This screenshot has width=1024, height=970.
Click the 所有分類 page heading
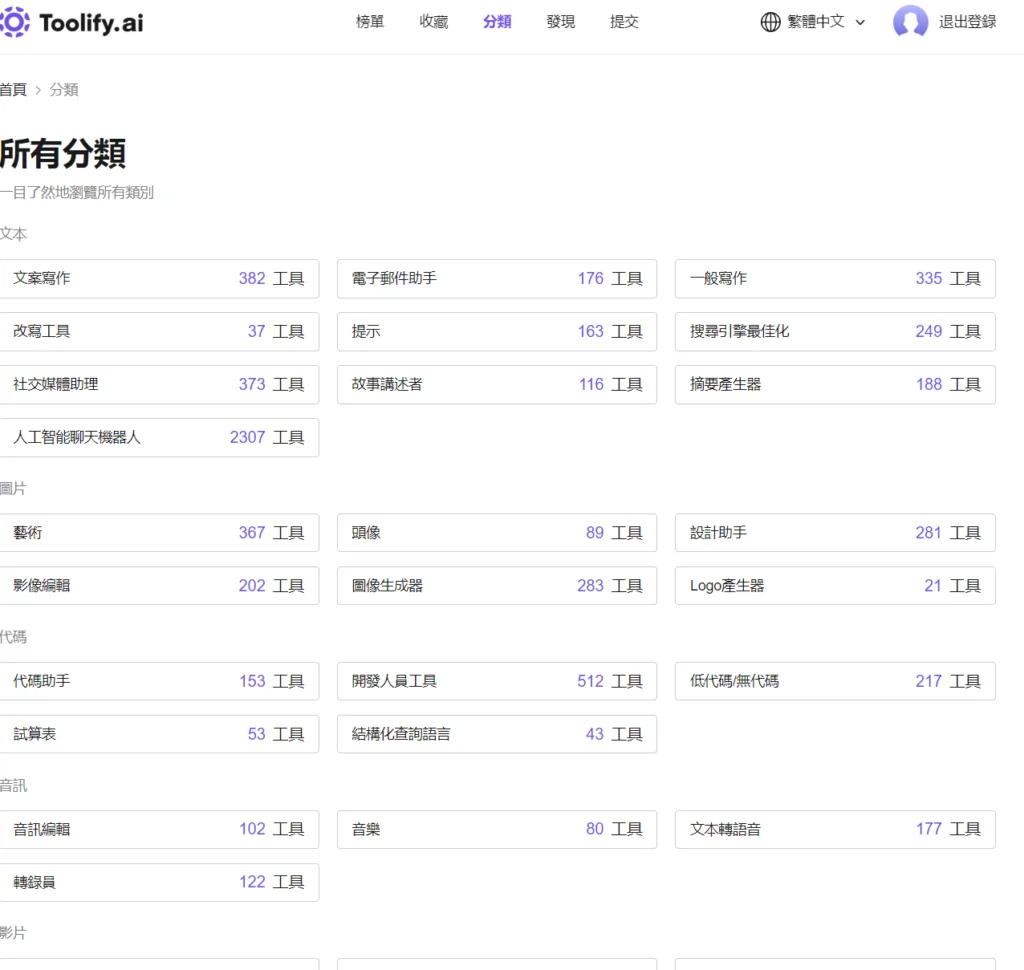pos(63,154)
